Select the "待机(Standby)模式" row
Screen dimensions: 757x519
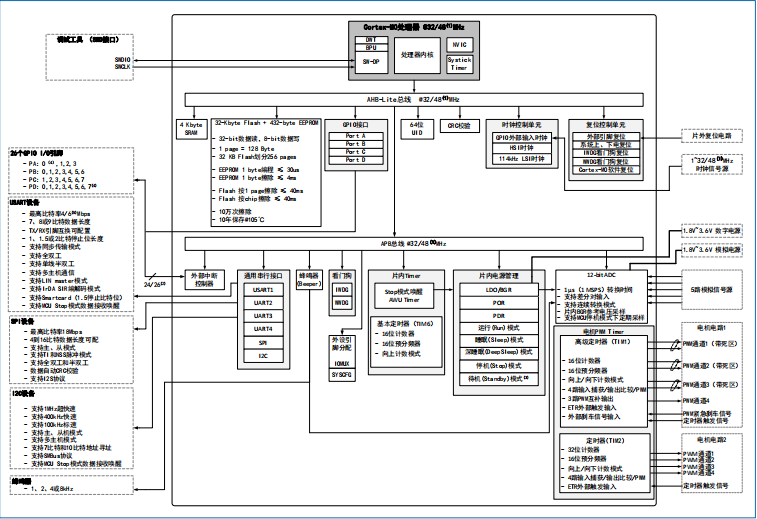(499, 379)
